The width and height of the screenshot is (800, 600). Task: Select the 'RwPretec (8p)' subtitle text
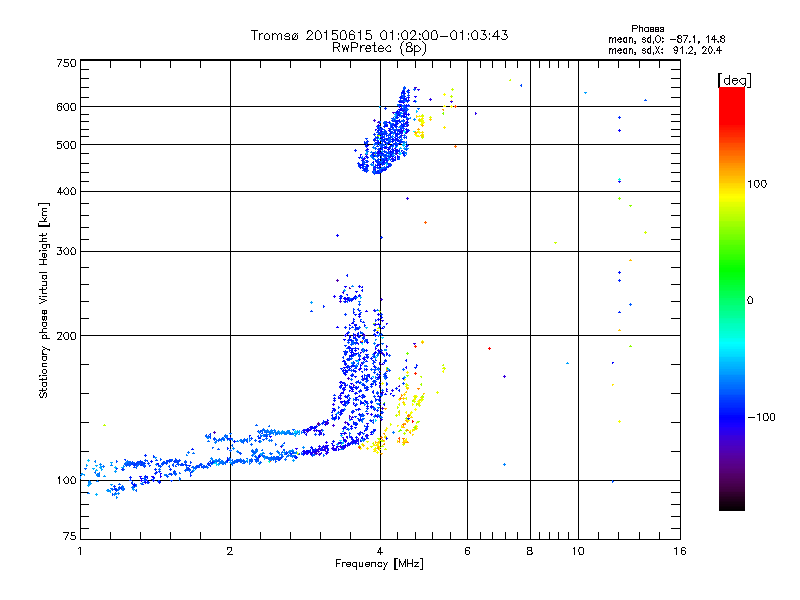tap(379, 48)
